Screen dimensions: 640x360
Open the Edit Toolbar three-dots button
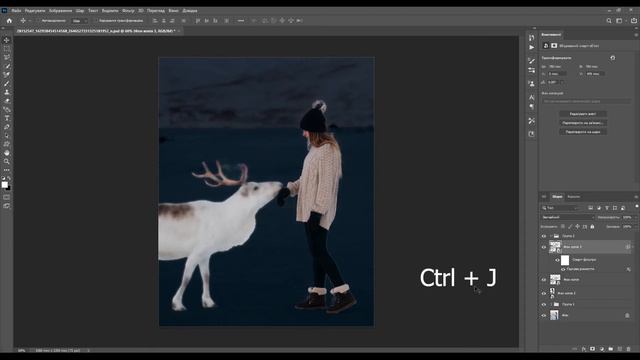pos(7,170)
